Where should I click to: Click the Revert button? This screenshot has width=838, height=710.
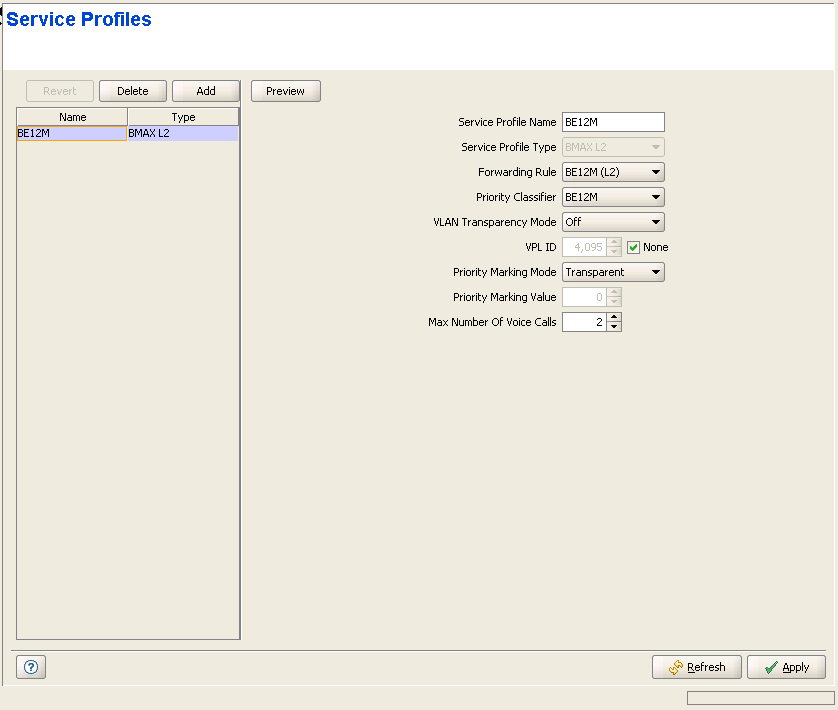pyautogui.click(x=59, y=91)
